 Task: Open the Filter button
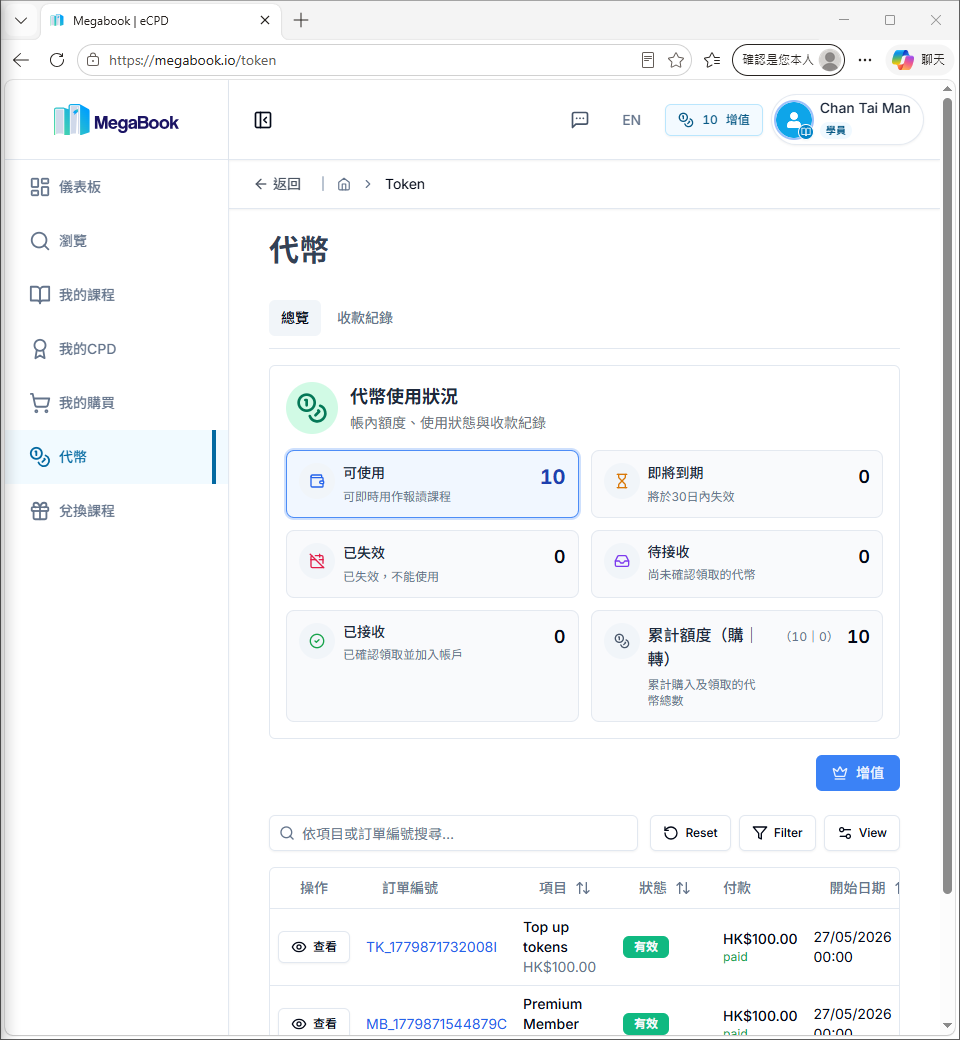click(778, 833)
